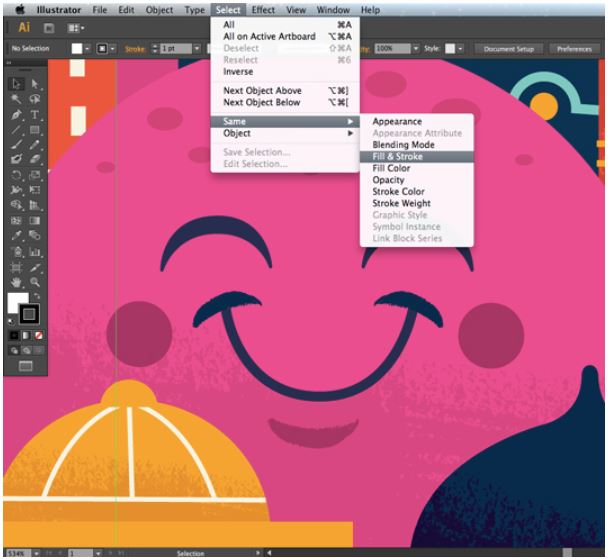Set paint mode to solid Color
The width and height of the screenshot is (608, 559).
point(14,335)
